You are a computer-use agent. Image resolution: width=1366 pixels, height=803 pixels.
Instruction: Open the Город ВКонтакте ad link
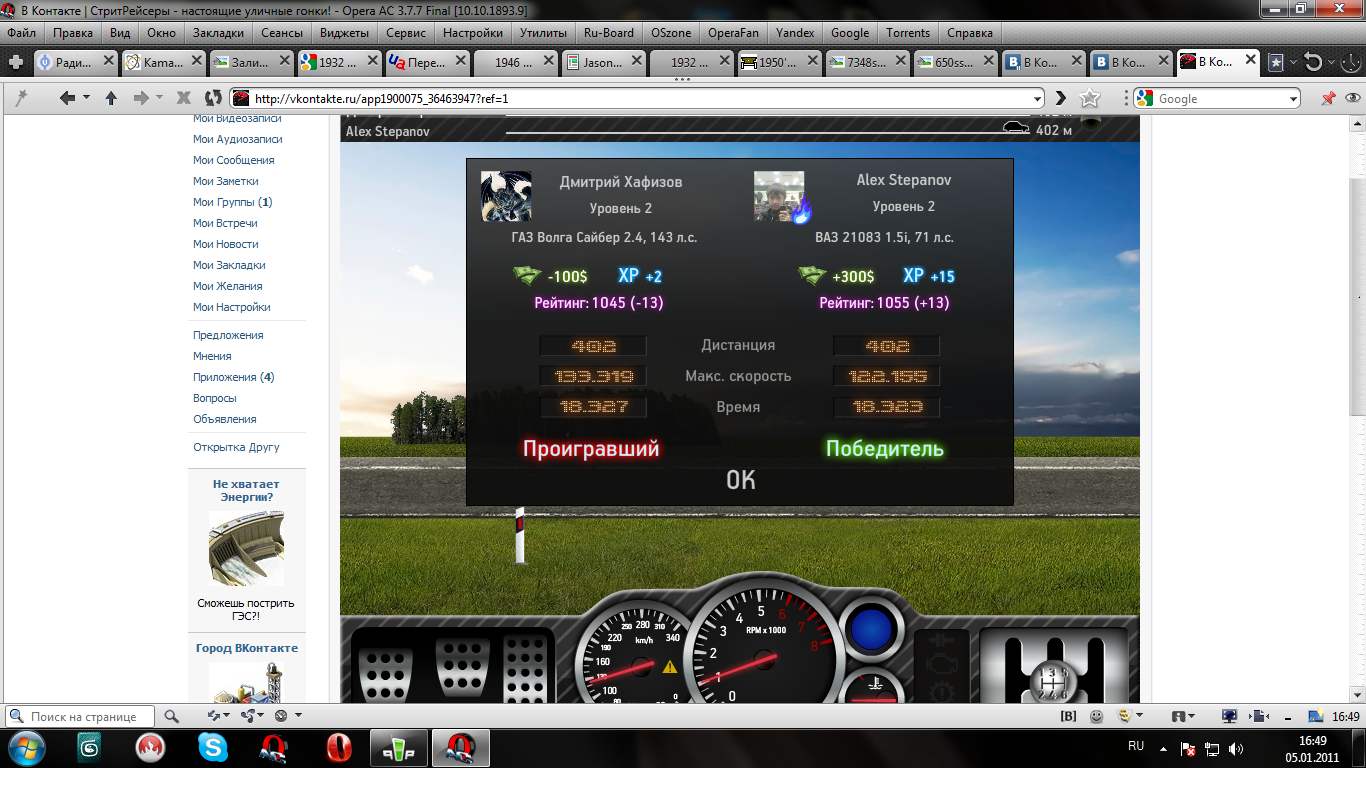(x=246, y=648)
